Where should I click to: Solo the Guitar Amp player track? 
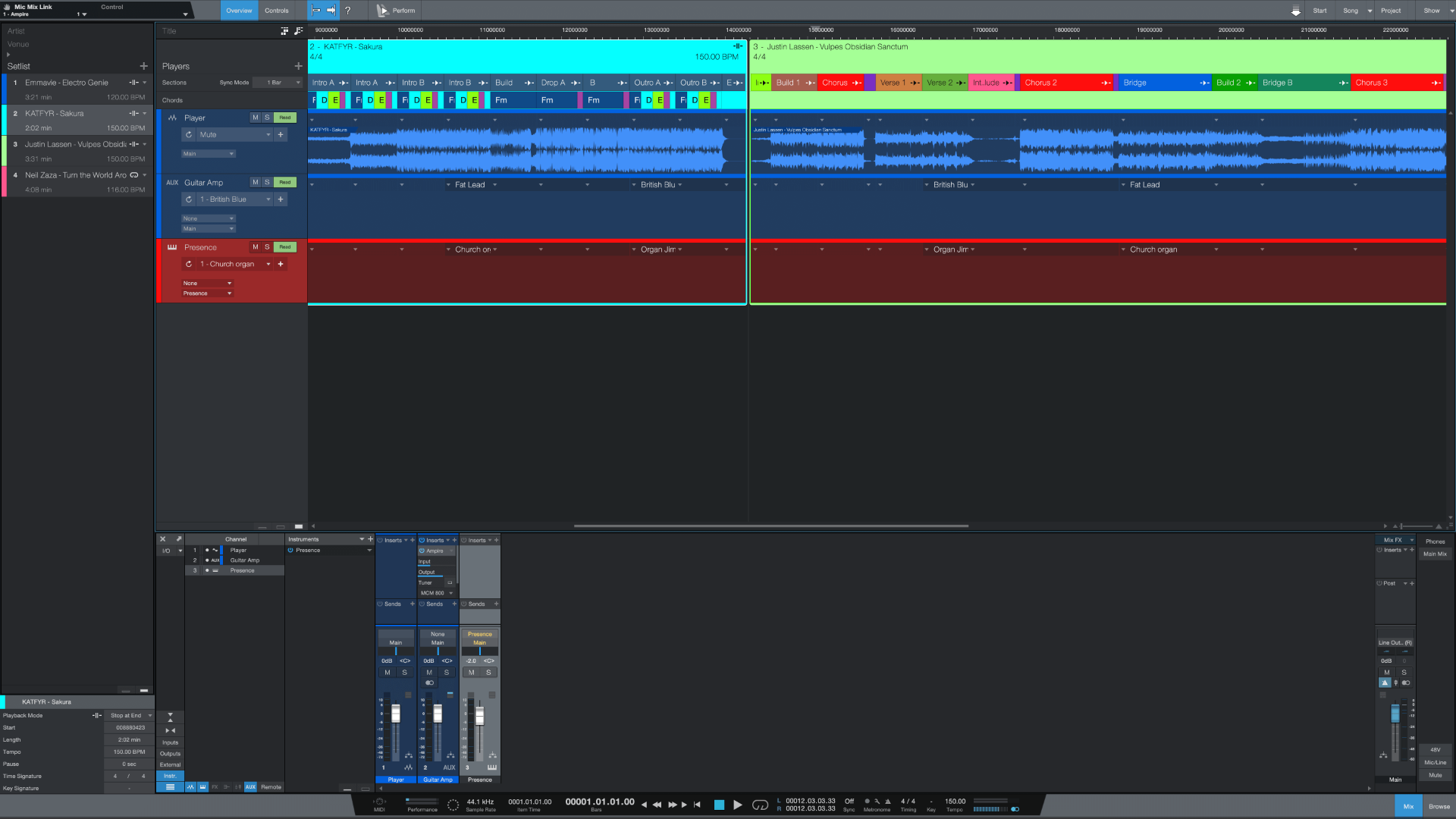tap(267, 183)
